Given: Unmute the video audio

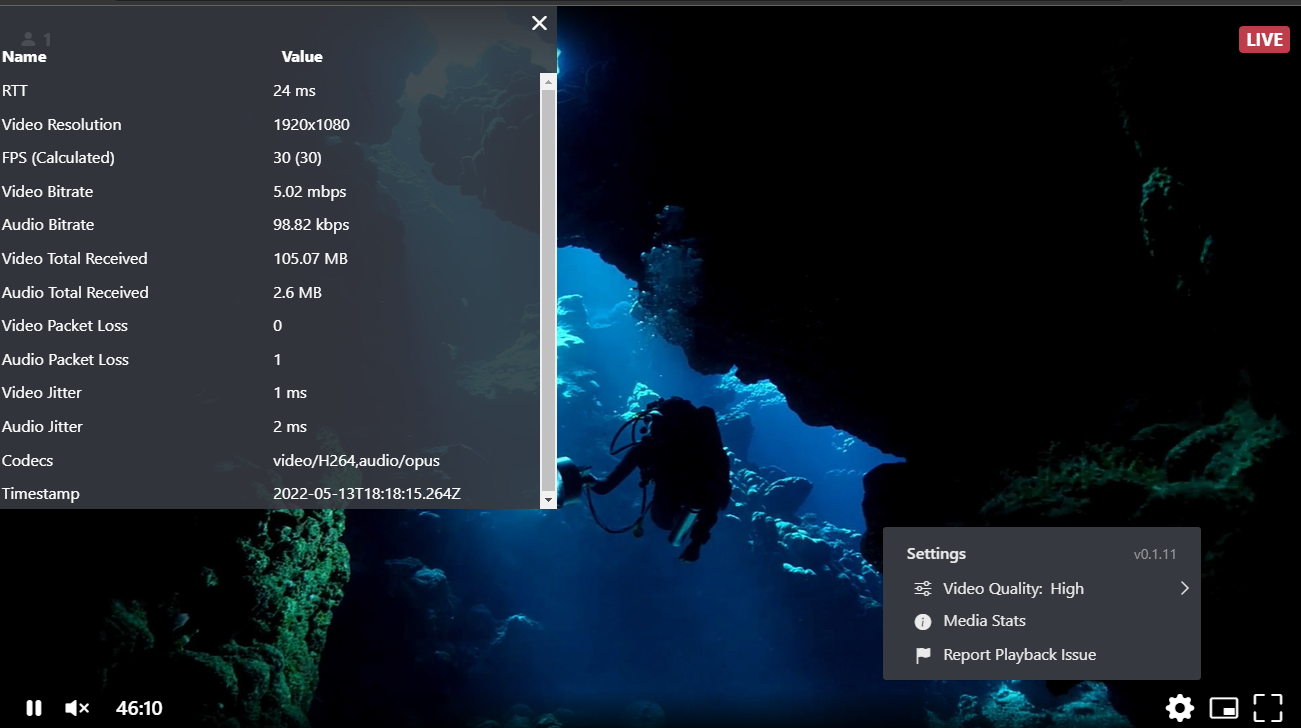Looking at the screenshot, I should 77,708.
